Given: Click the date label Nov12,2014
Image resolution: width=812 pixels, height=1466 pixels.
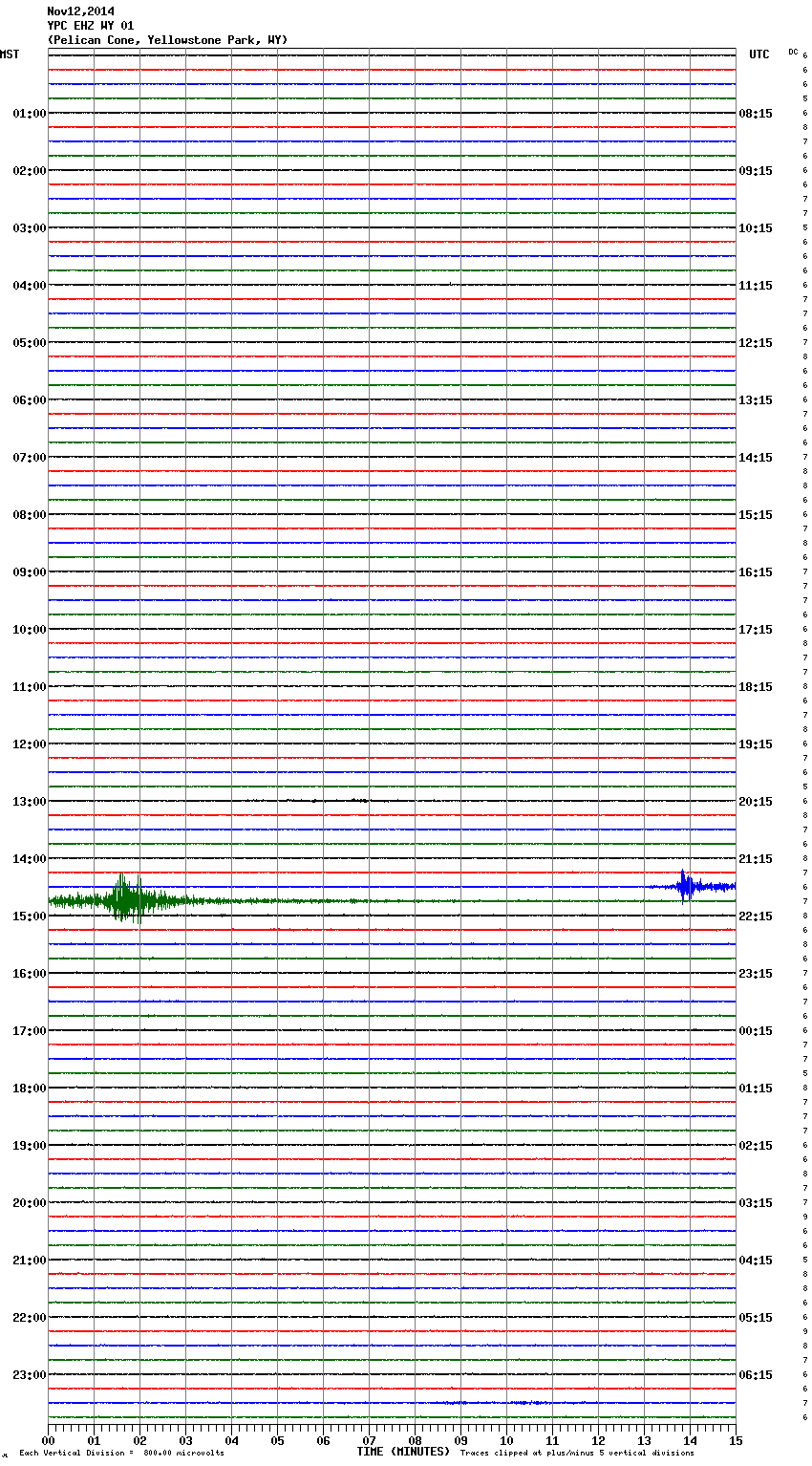Looking at the screenshot, I should pyautogui.click(x=80, y=11).
